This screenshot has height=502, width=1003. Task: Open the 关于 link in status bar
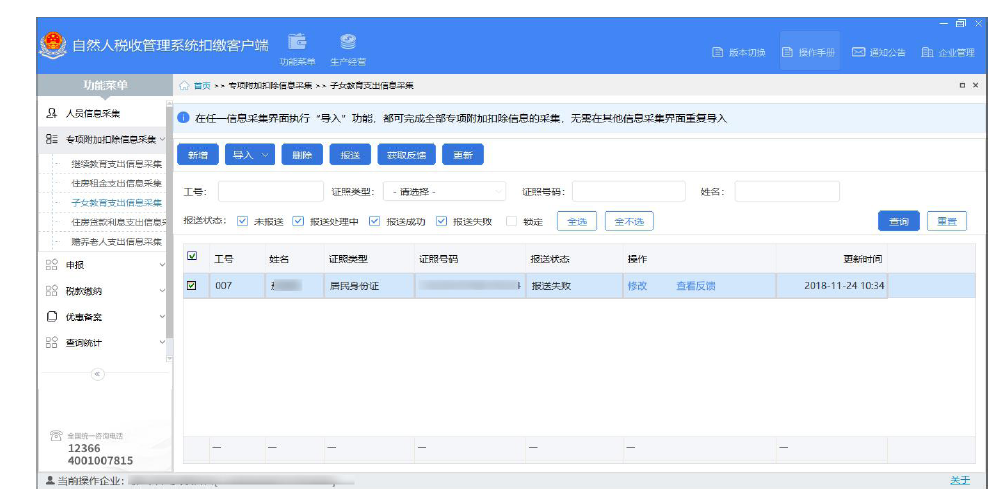[960, 480]
